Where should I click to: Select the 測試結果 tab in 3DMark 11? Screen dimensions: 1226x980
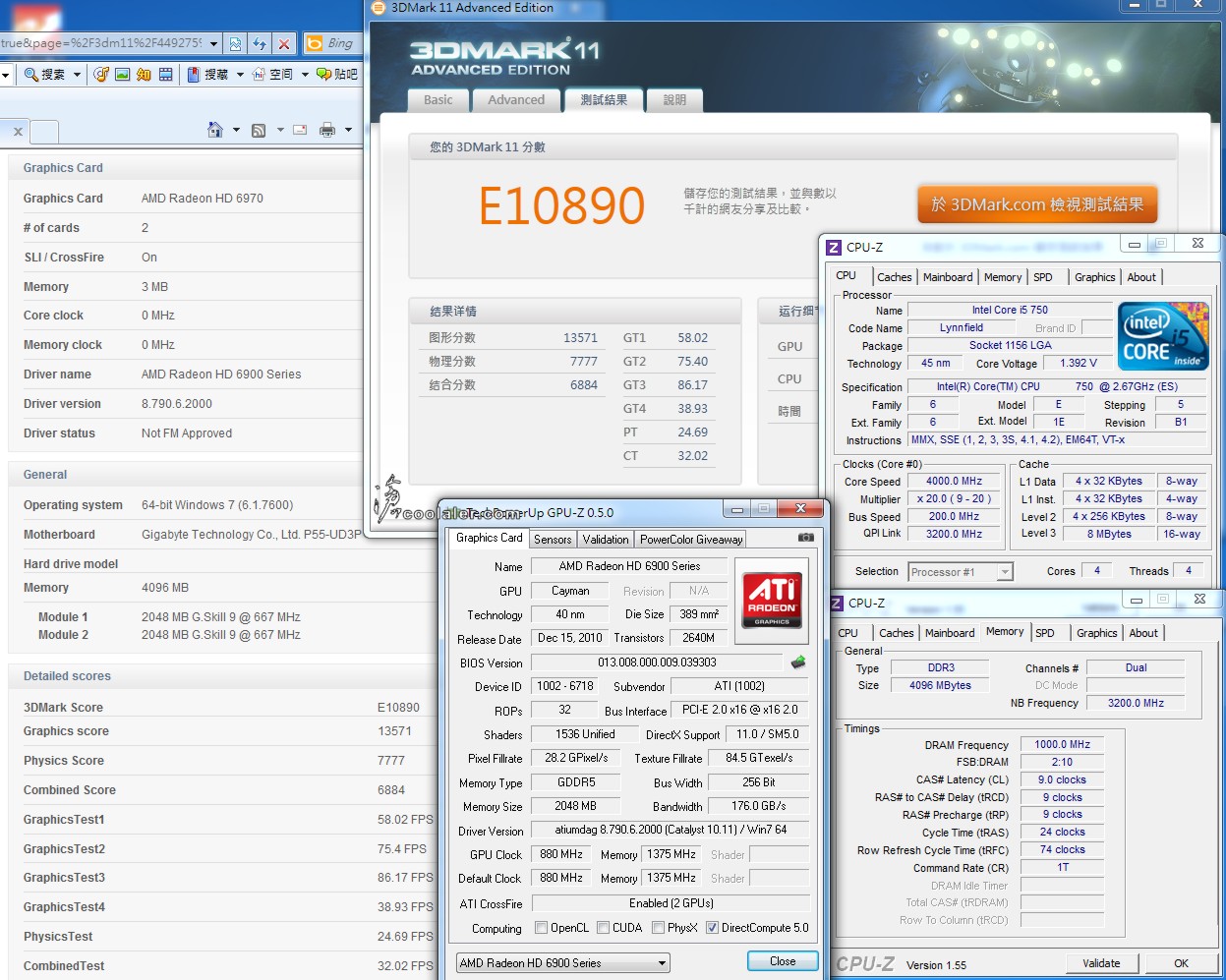pyautogui.click(x=604, y=99)
